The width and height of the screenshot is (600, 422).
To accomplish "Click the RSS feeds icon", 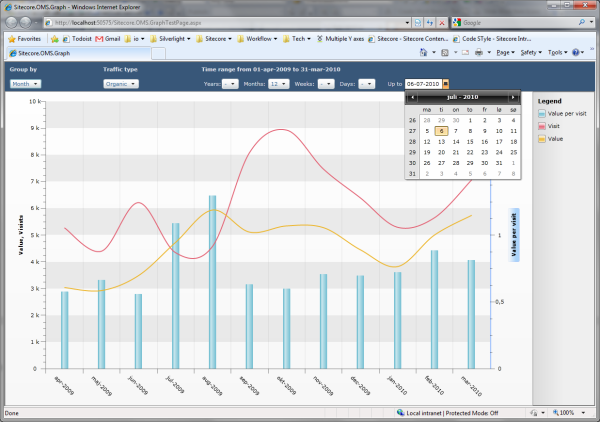I will coord(445,52).
